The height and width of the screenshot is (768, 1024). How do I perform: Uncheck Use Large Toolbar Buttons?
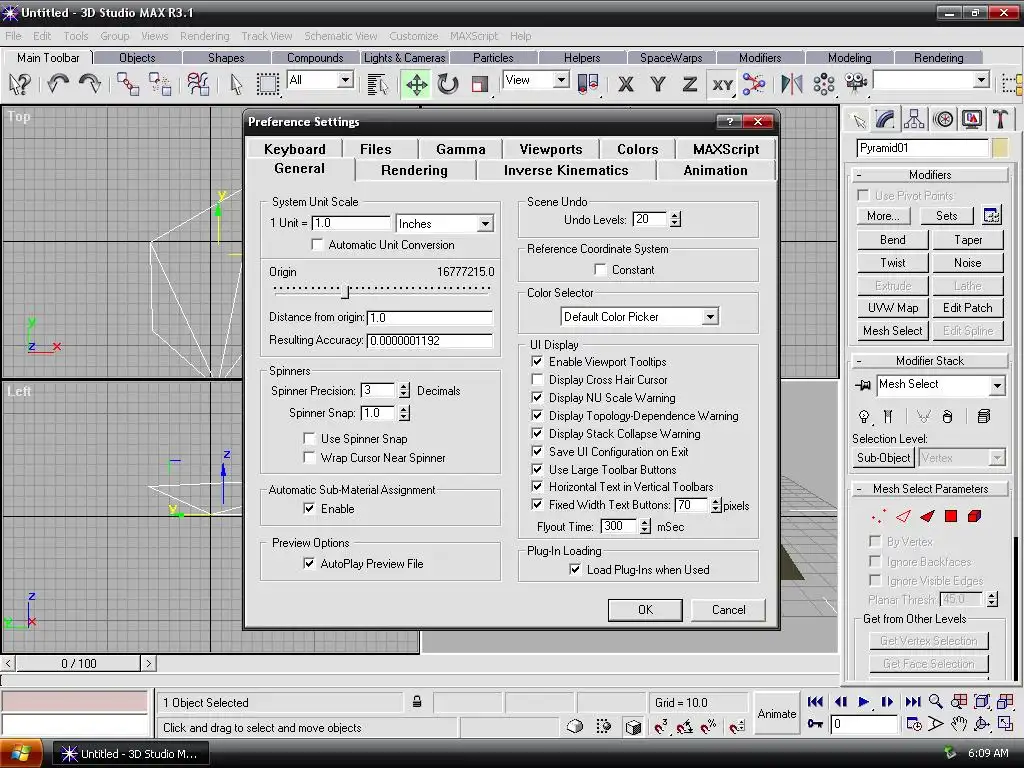pyautogui.click(x=537, y=469)
